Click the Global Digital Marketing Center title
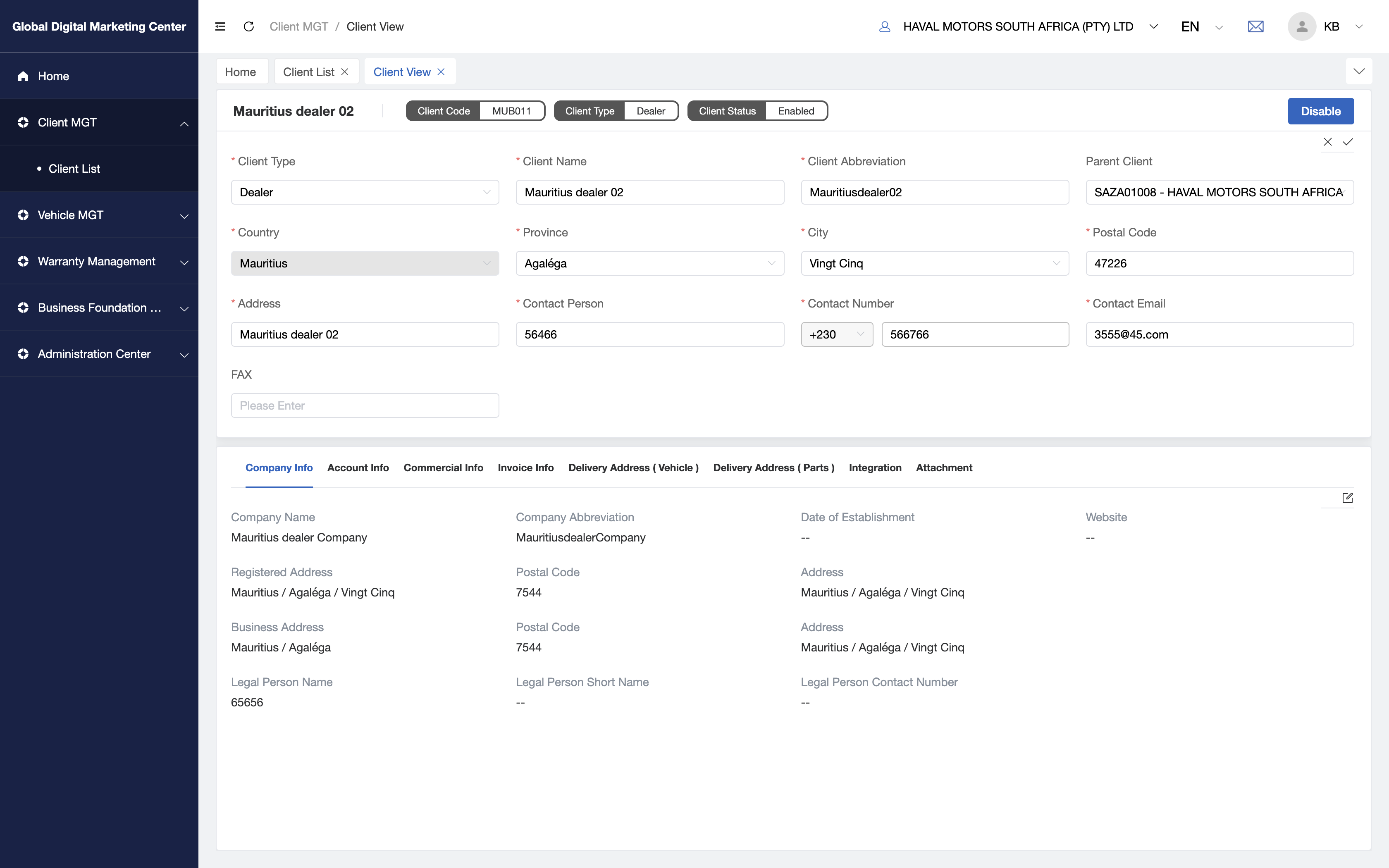Image resolution: width=1389 pixels, height=868 pixels. coord(99,26)
